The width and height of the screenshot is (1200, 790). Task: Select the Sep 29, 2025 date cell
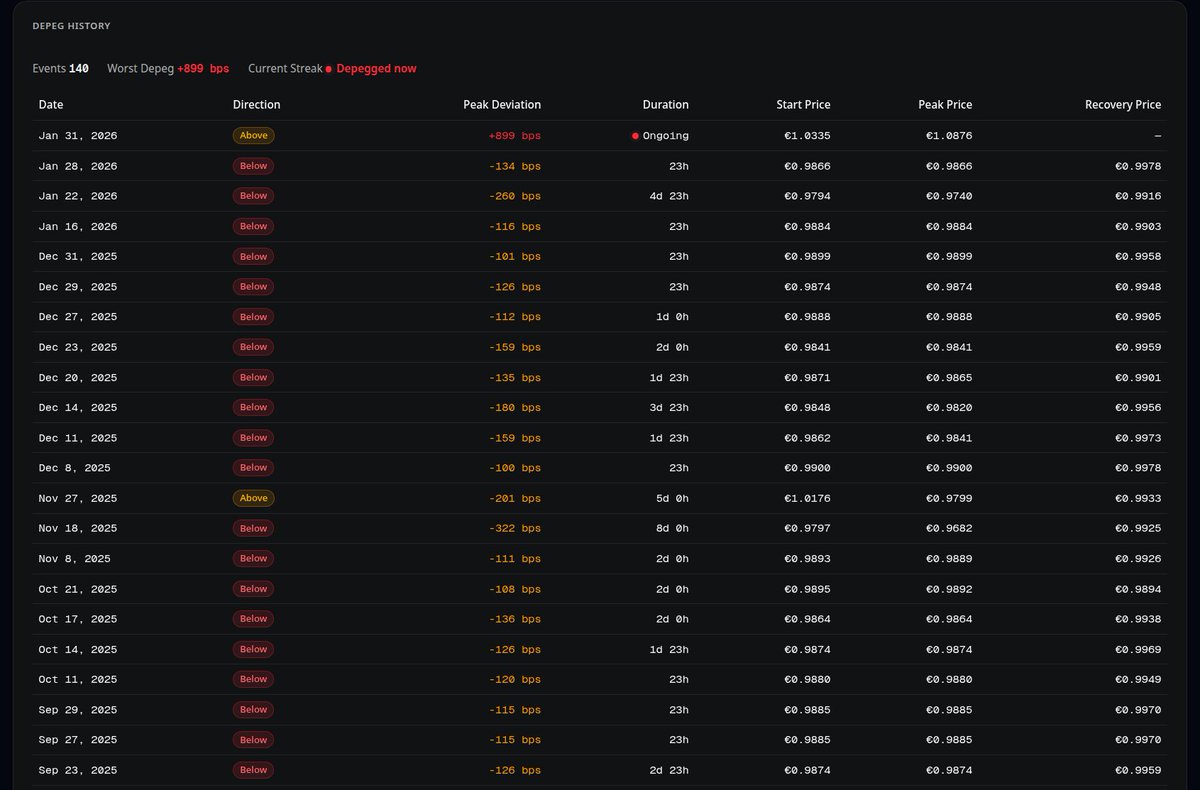point(78,710)
